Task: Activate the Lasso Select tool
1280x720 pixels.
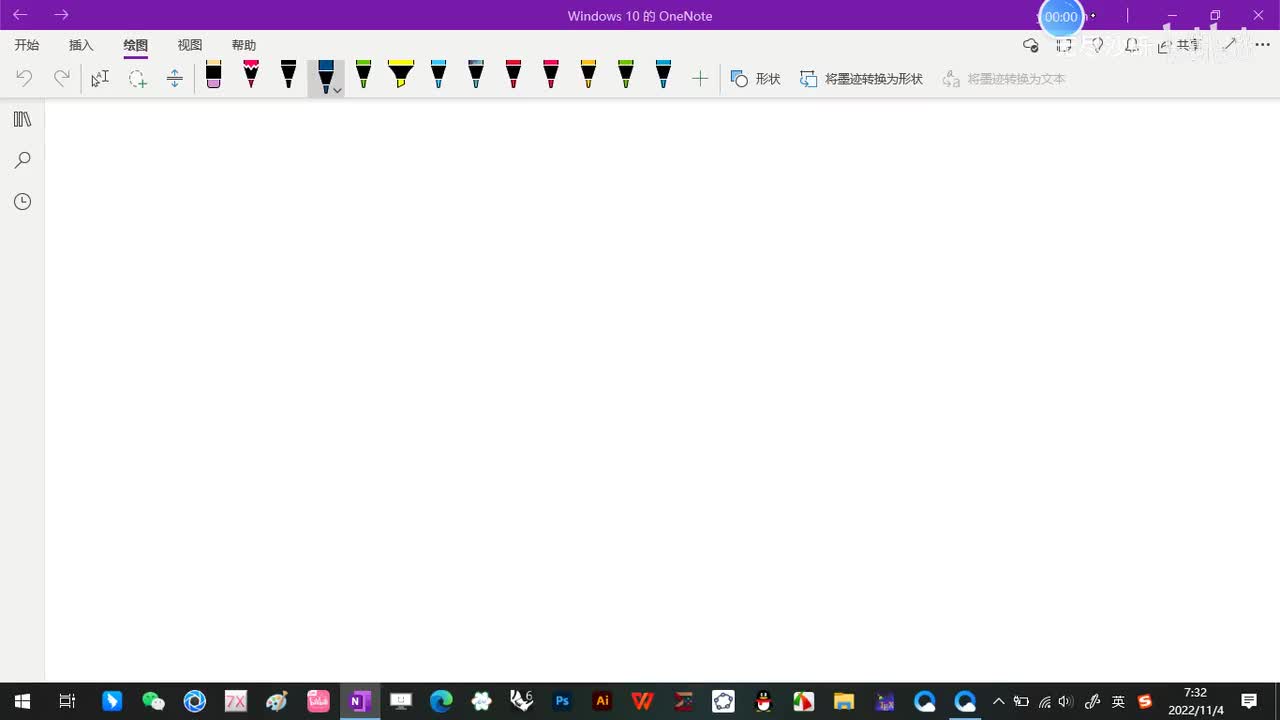Action: pos(138,78)
